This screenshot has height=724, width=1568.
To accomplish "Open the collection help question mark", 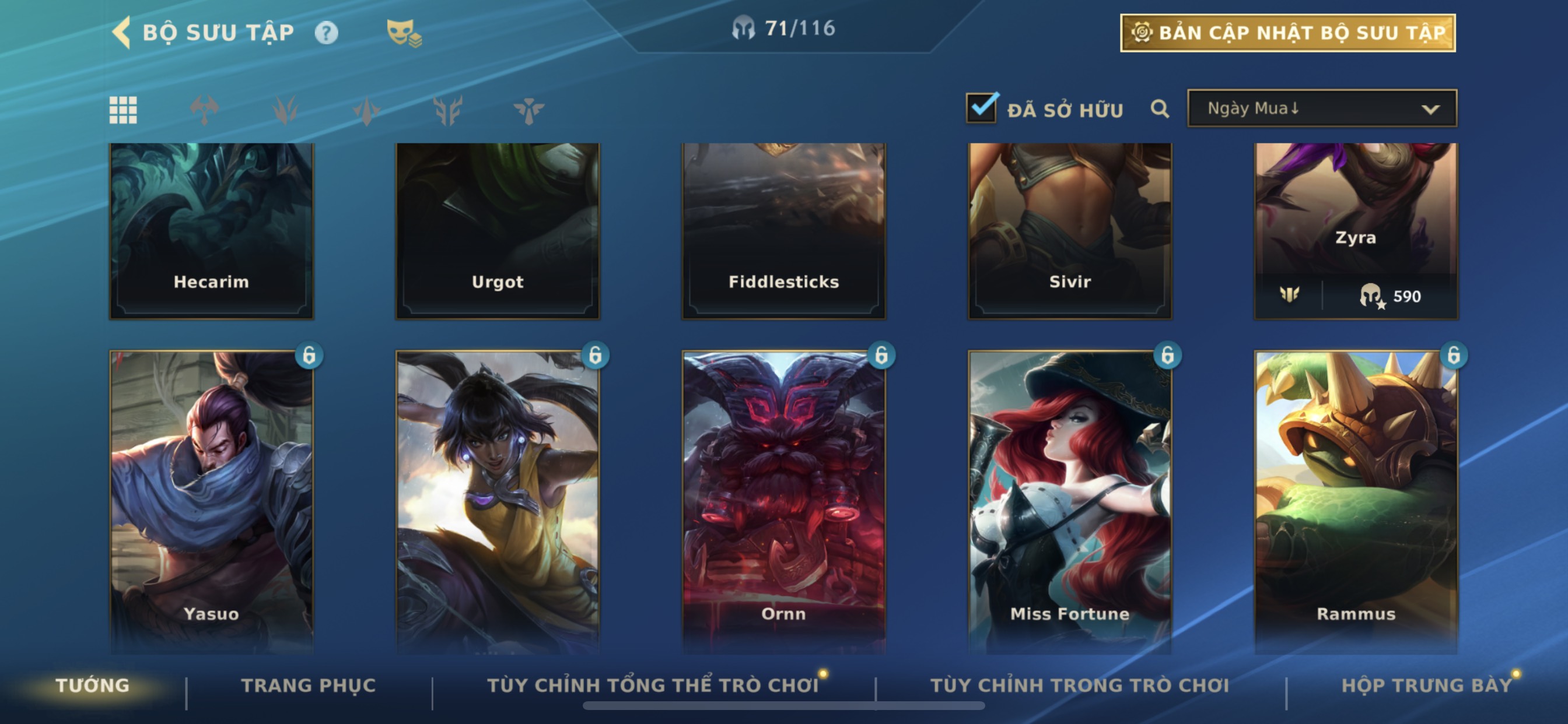I will pyautogui.click(x=326, y=32).
